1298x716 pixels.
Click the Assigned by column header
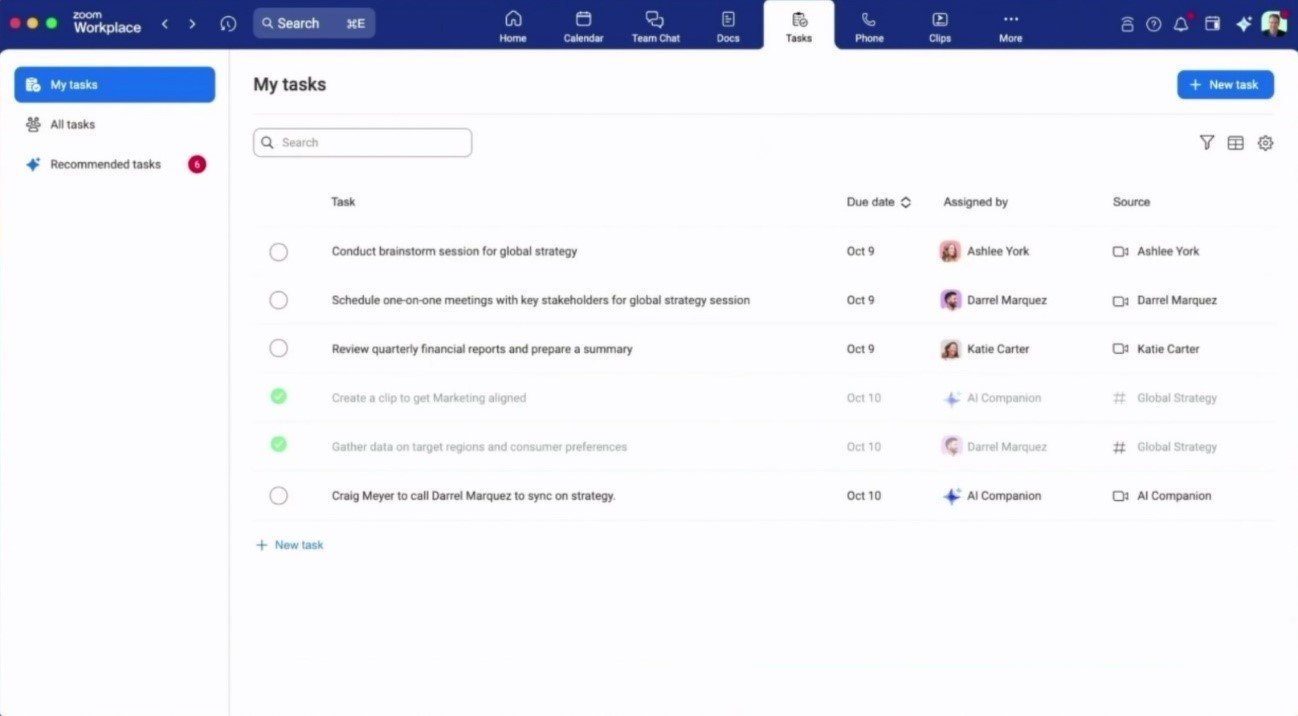tap(975, 202)
